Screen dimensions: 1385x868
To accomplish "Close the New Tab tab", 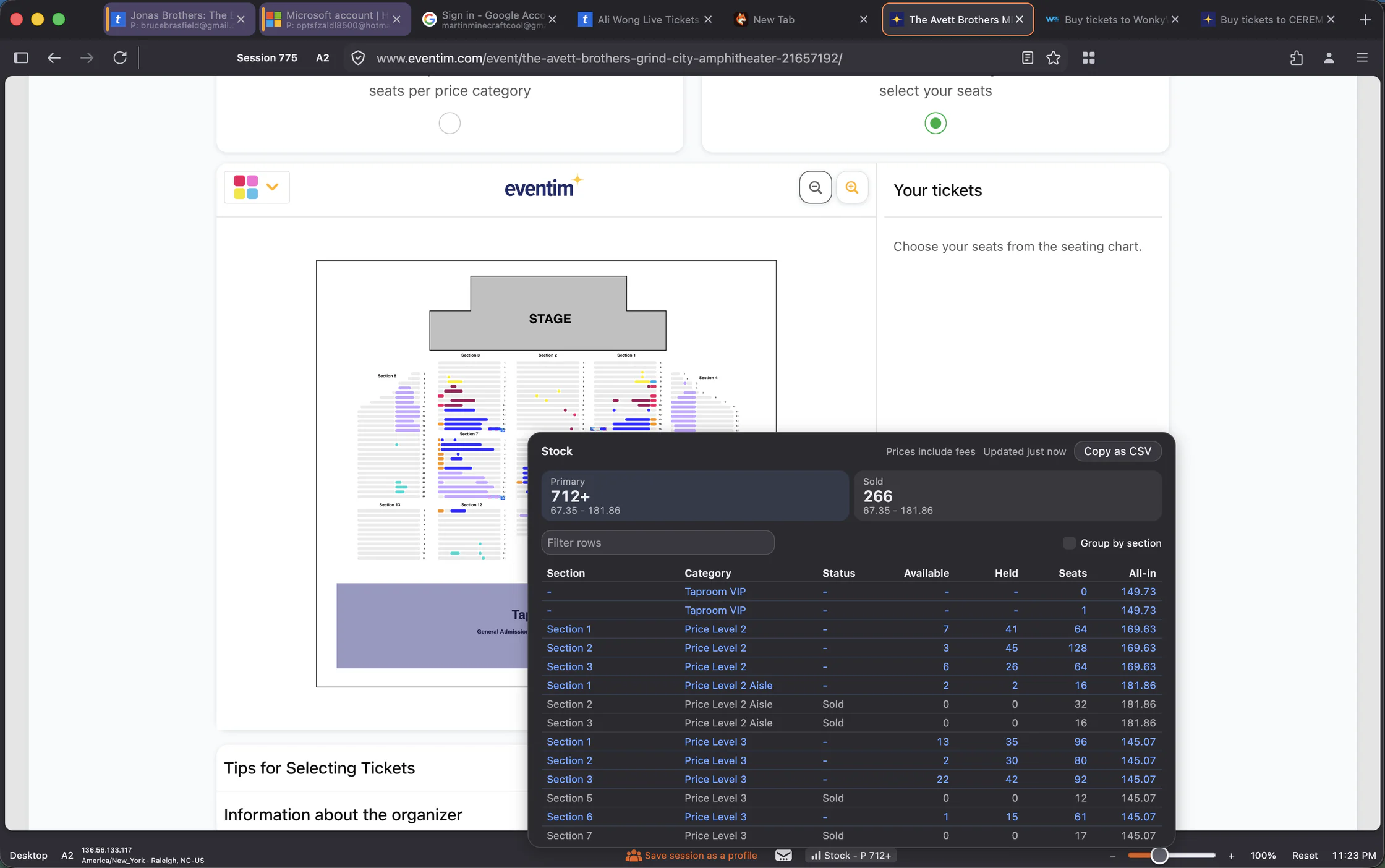I will (864, 20).
